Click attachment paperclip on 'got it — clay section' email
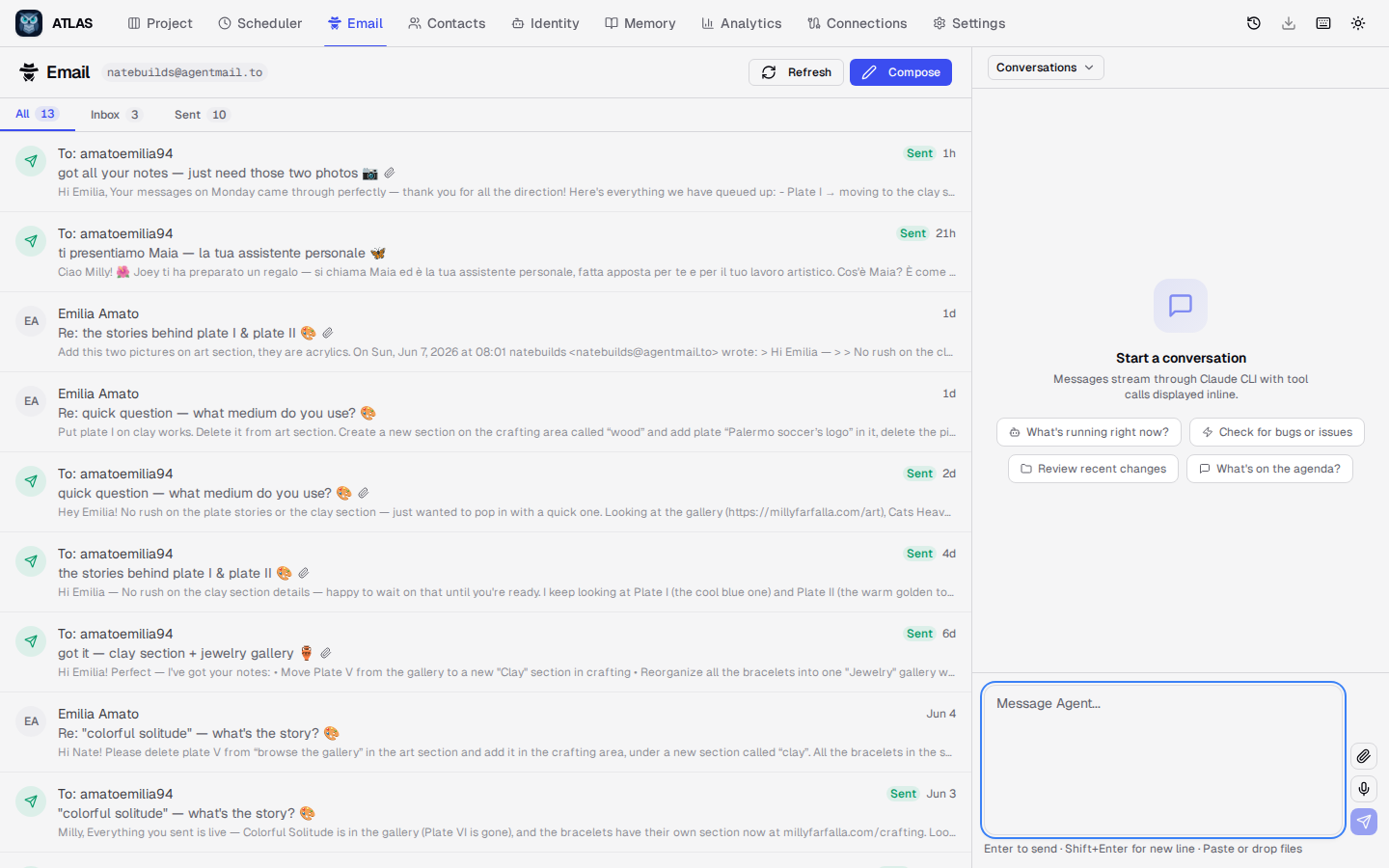Screen dimensions: 1389x868 [x=326, y=654]
